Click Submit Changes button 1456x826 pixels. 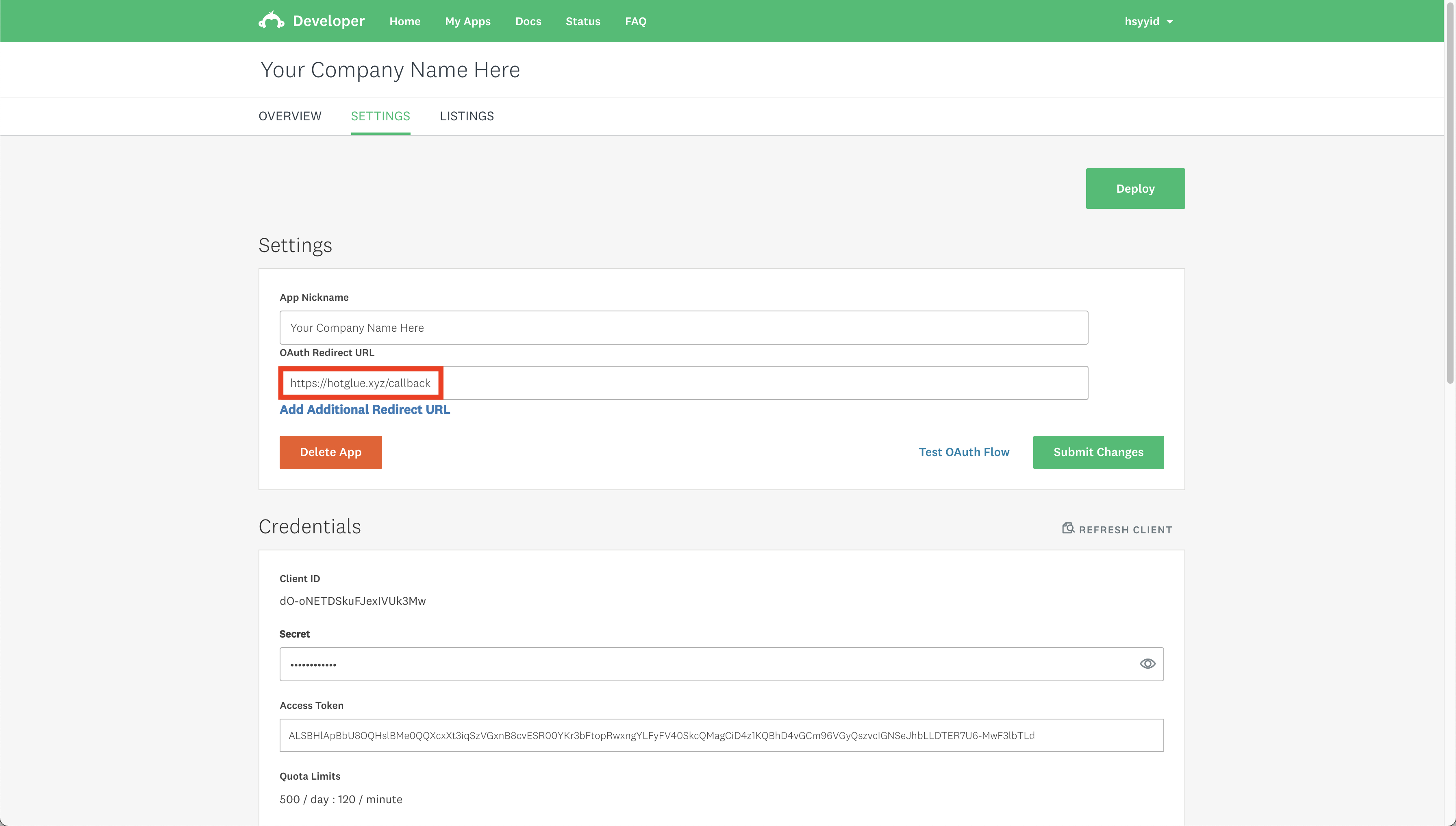[x=1097, y=452]
